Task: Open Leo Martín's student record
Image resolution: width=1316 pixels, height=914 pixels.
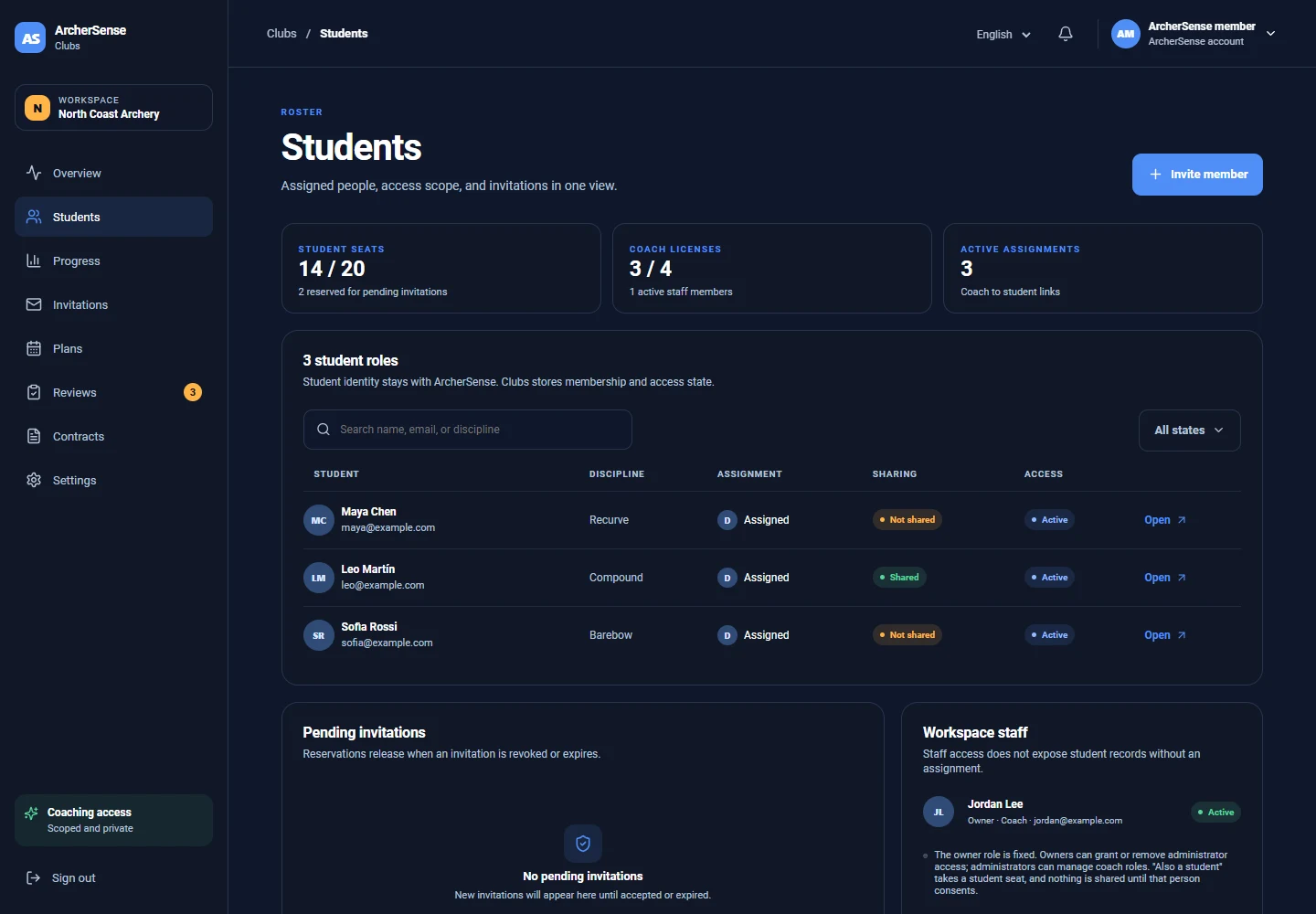Action: (1165, 578)
